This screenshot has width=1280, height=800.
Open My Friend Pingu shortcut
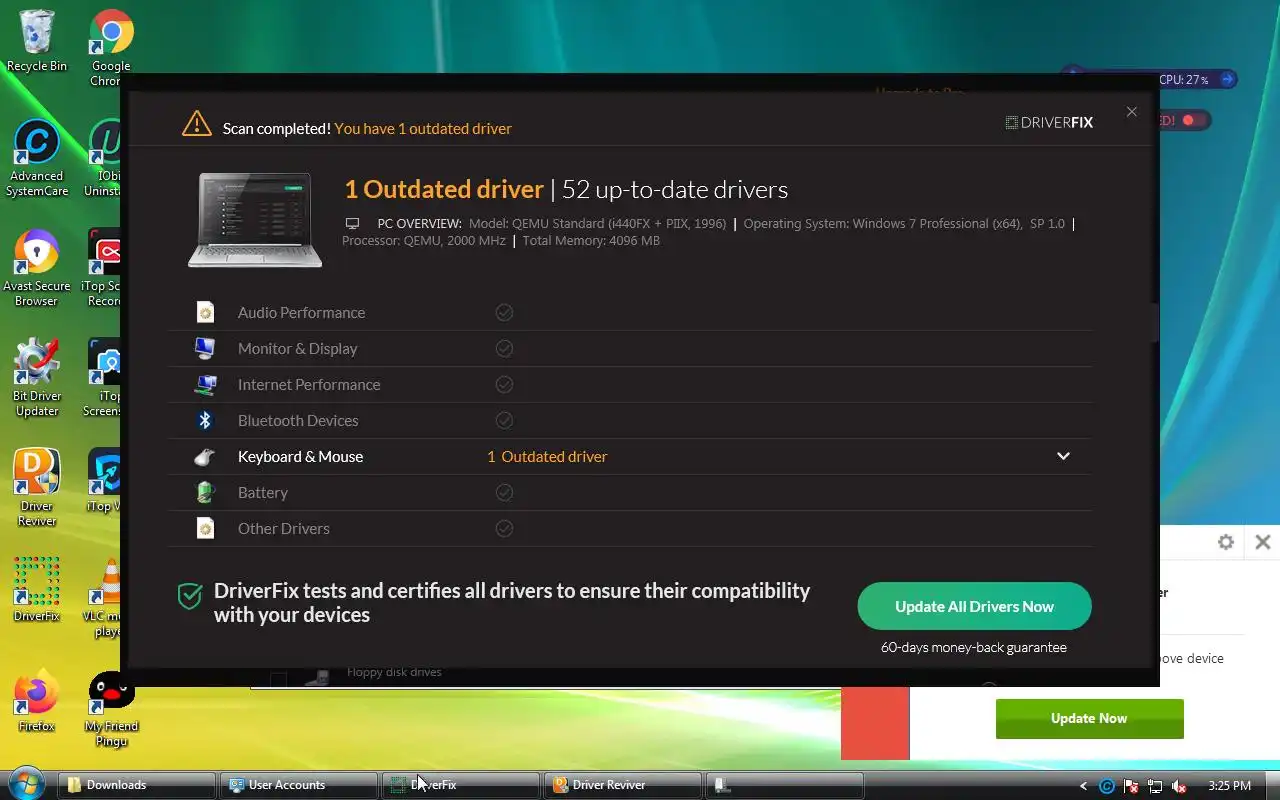(x=111, y=709)
